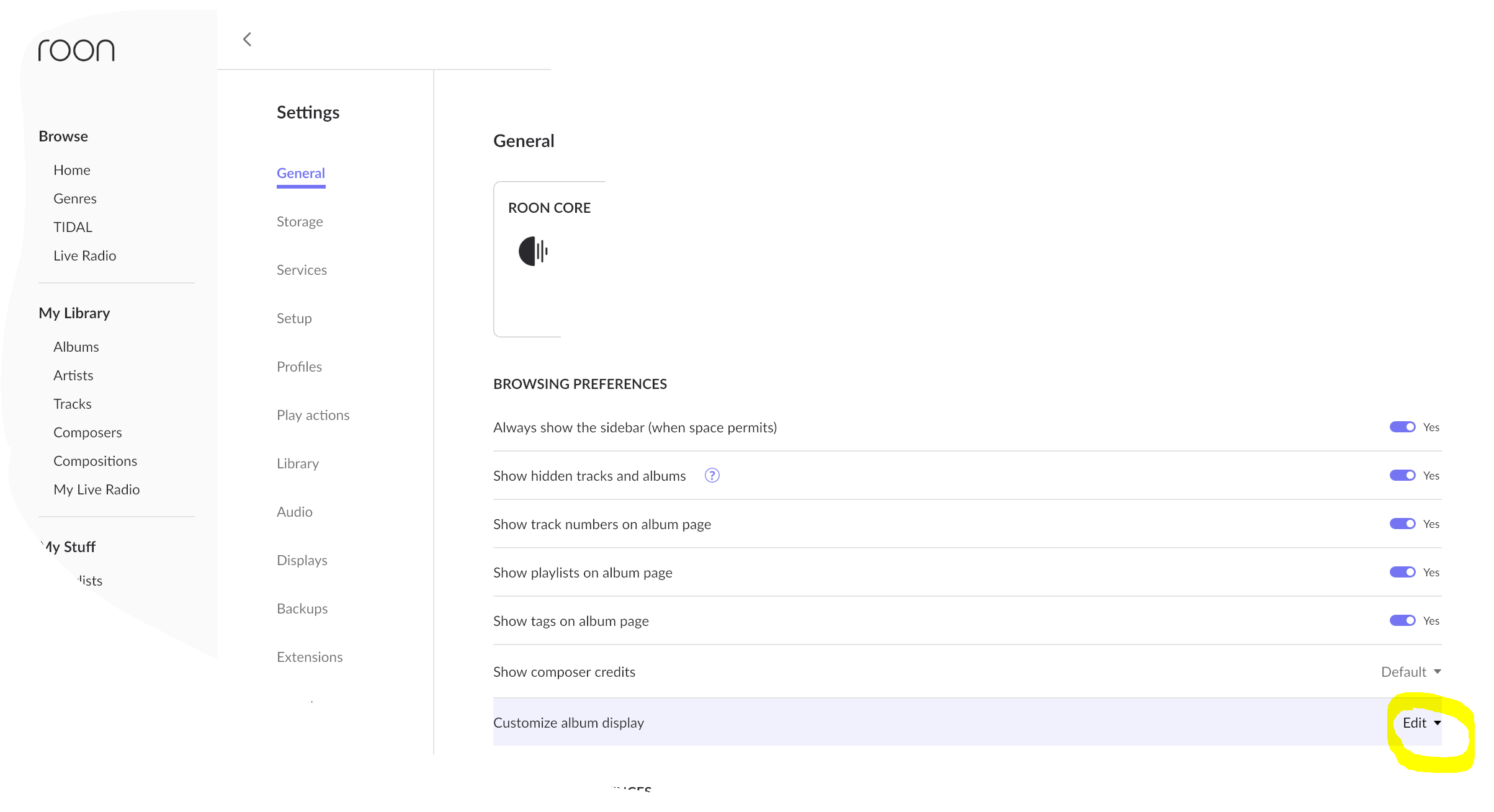Image resolution: width=1494 pixels, height=812 pixels.
Task: Open Show composer credits Default dropdown
Action: click(x=1411, y=672)
